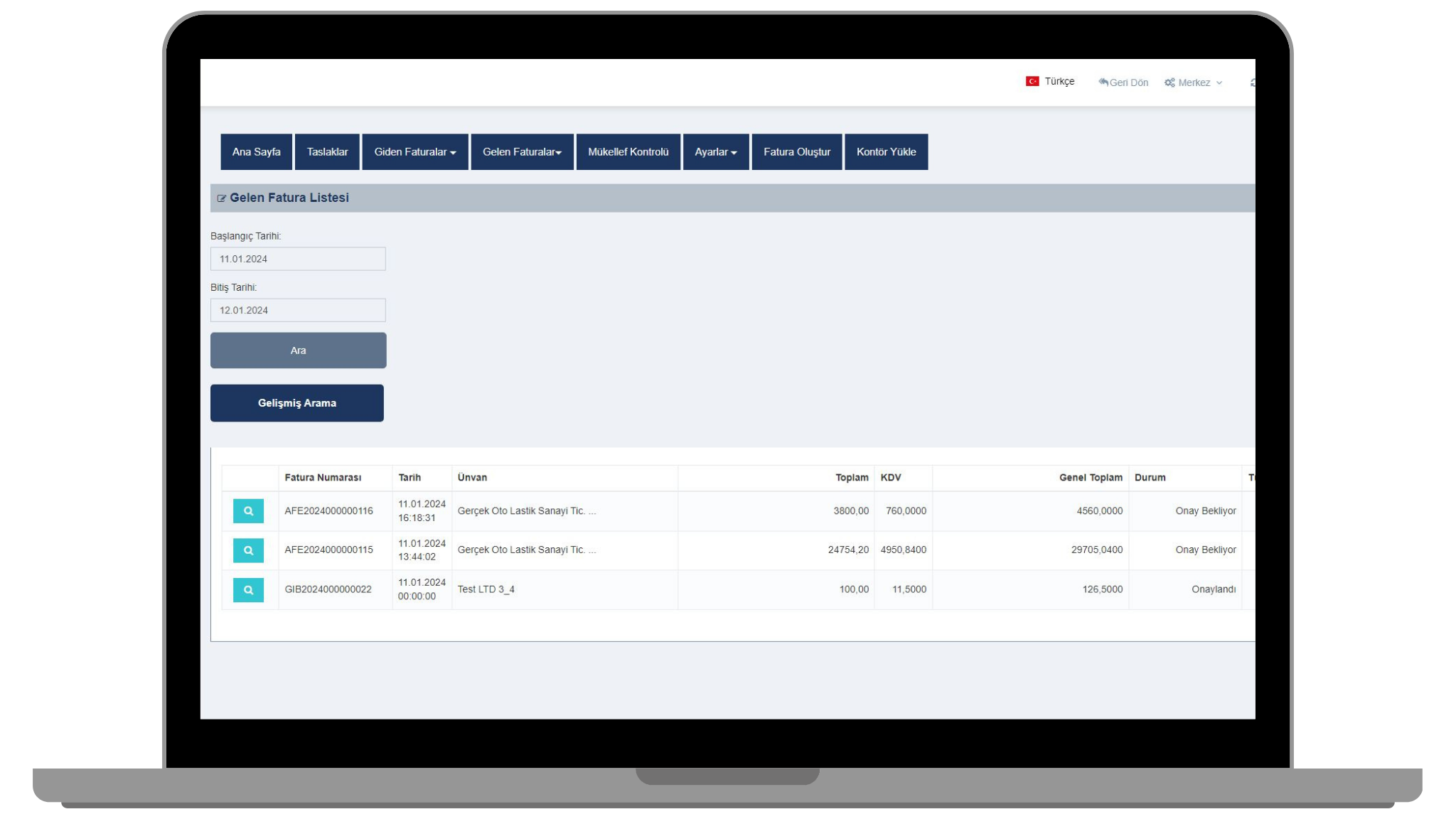Open the Merkez dropdown menu

point(1194,82)
